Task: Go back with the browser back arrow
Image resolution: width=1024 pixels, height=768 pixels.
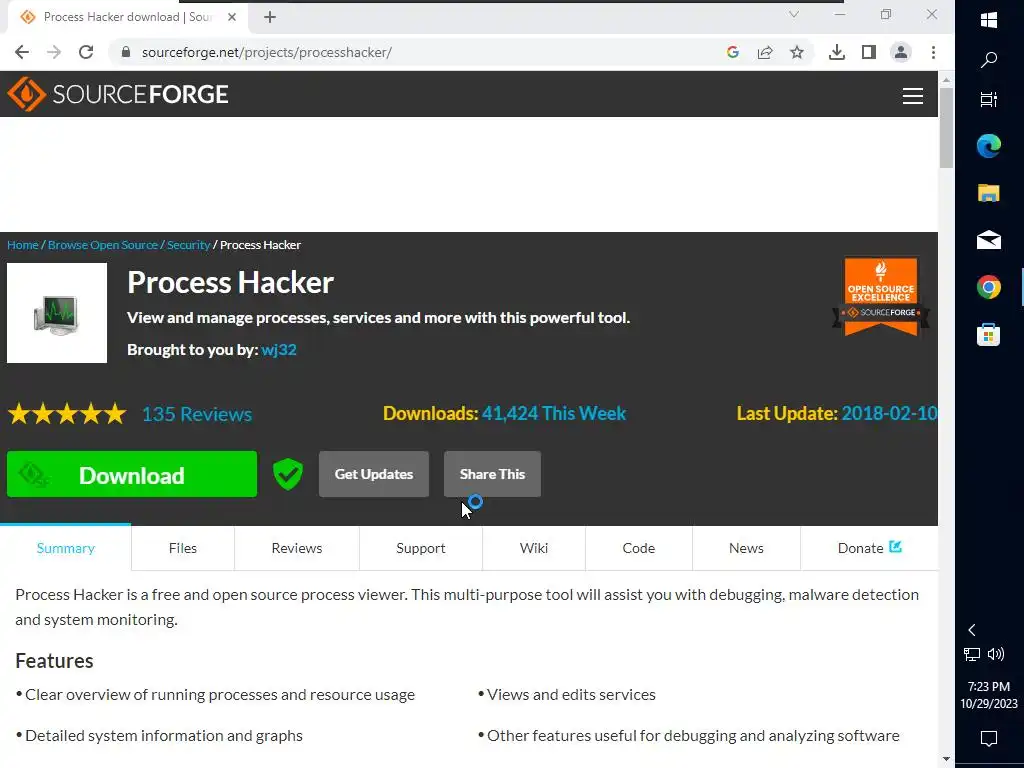Action: click(x=22, y=52)
